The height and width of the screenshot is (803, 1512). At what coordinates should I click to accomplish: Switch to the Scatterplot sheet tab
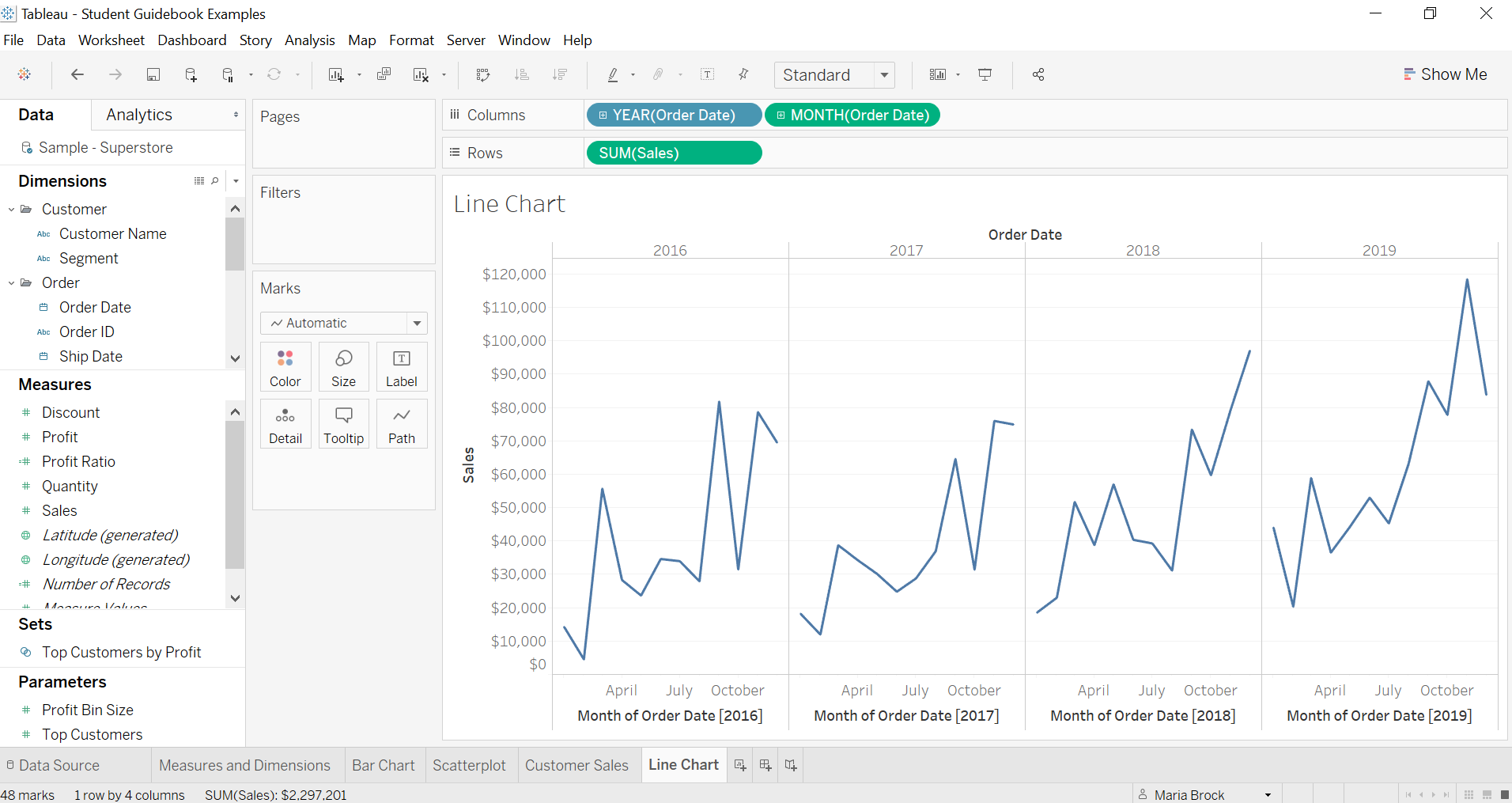pos(469,764)
